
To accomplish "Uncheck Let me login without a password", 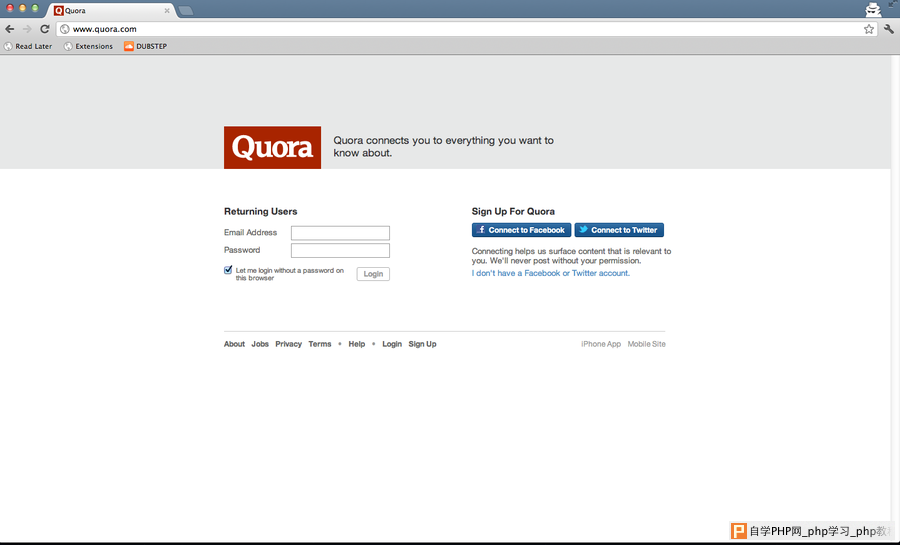I will (x=228, y=270).
